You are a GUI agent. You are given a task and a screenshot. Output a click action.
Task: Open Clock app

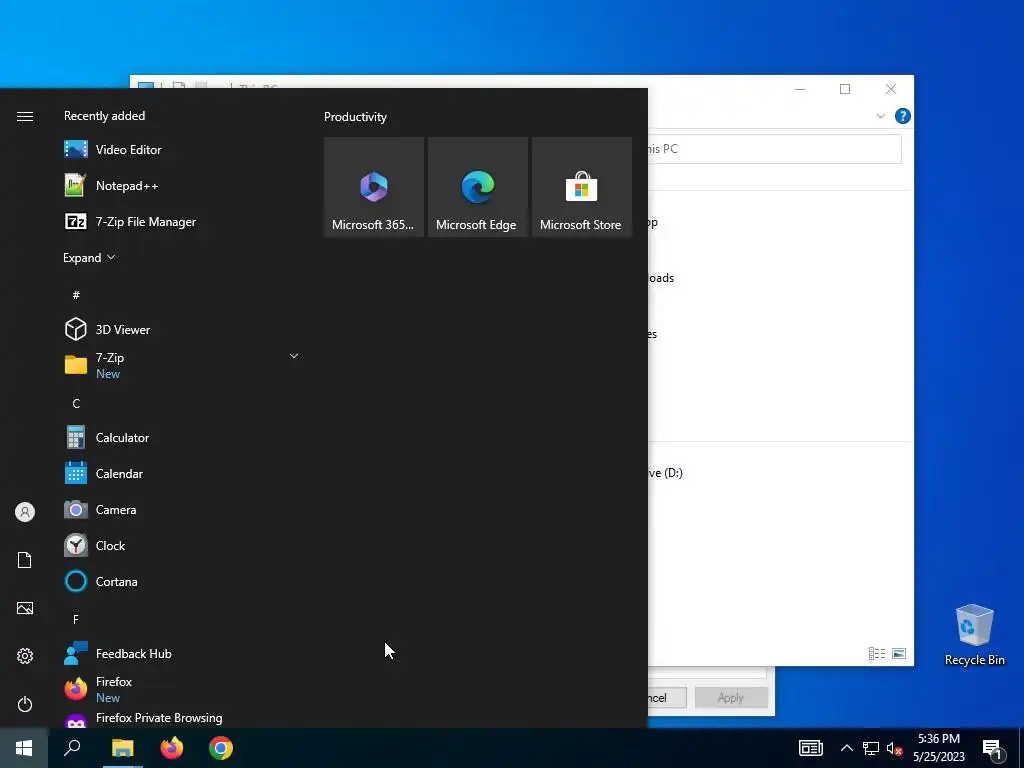pyautogui.click(x=182, y=545)
